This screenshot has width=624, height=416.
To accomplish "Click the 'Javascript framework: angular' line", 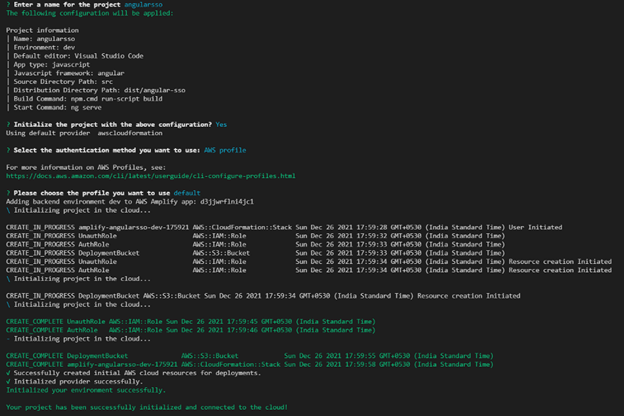I will [68, 74].
